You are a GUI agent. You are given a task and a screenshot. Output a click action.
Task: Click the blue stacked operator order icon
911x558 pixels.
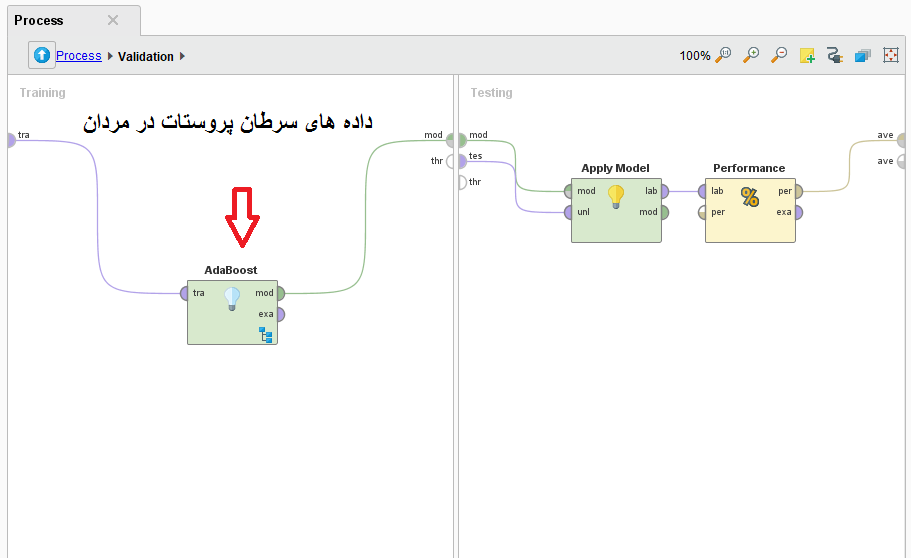pyautogui.click(x=862, y=56)
